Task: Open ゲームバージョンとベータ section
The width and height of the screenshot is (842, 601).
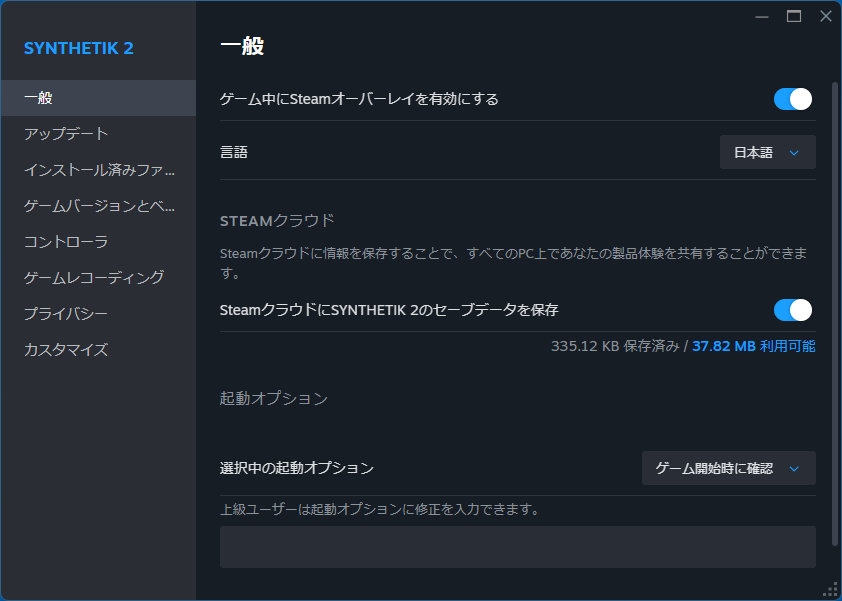Action: point(98,206)
